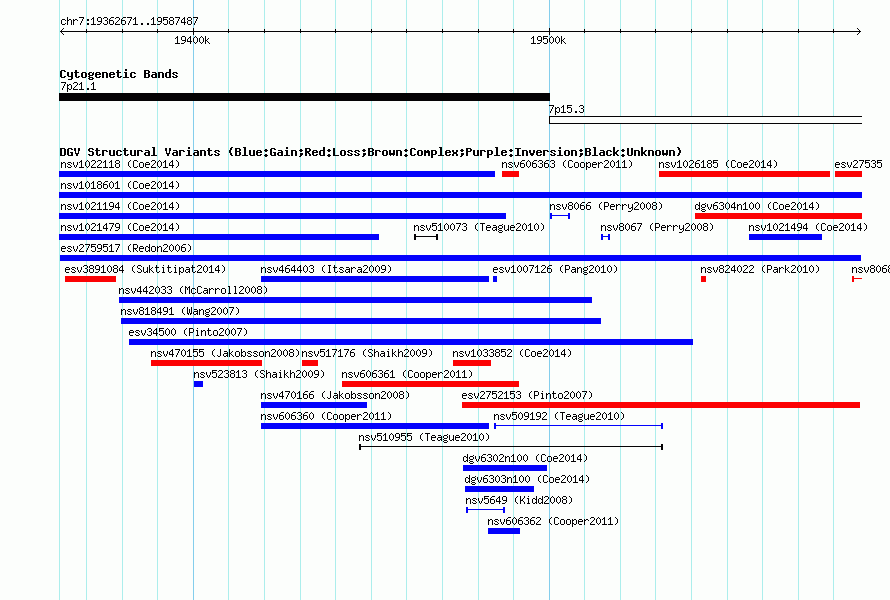The image size is (890, 600).
Task: Click the black bracket under nsv510073
Action: click(x=426, y=237)
